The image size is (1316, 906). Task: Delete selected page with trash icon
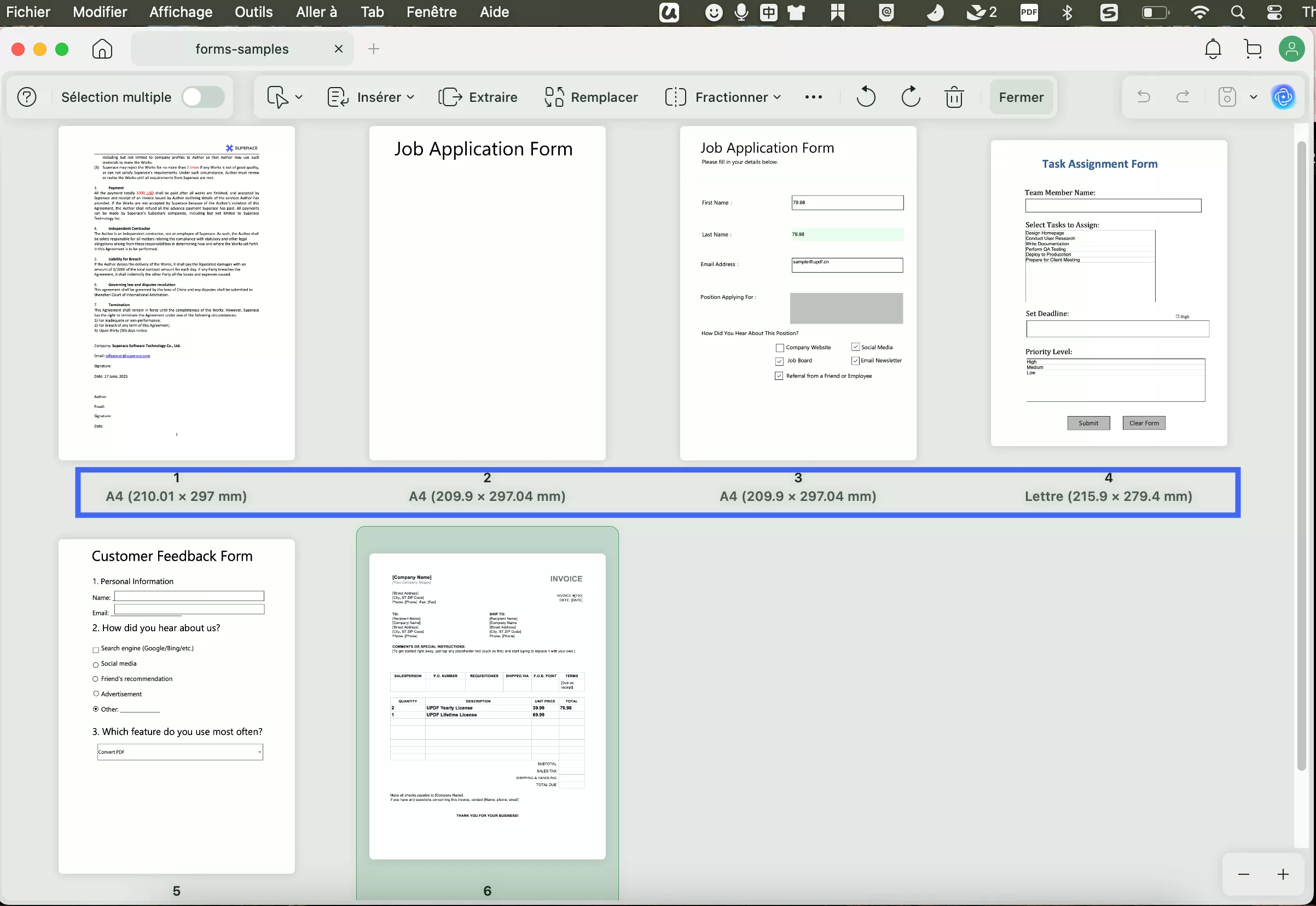pos(954,97)
